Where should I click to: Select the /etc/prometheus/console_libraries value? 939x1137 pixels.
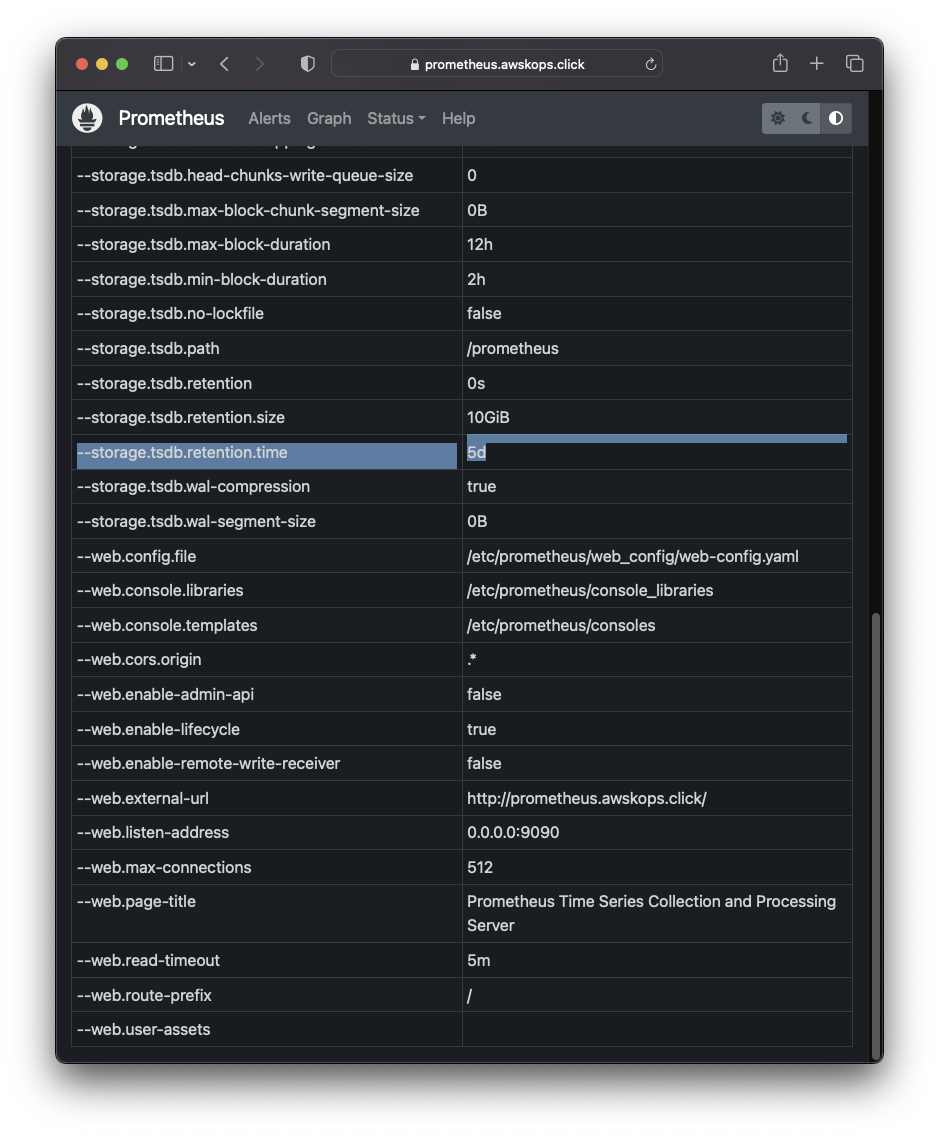pyautogui.click(x=590, y=591)
